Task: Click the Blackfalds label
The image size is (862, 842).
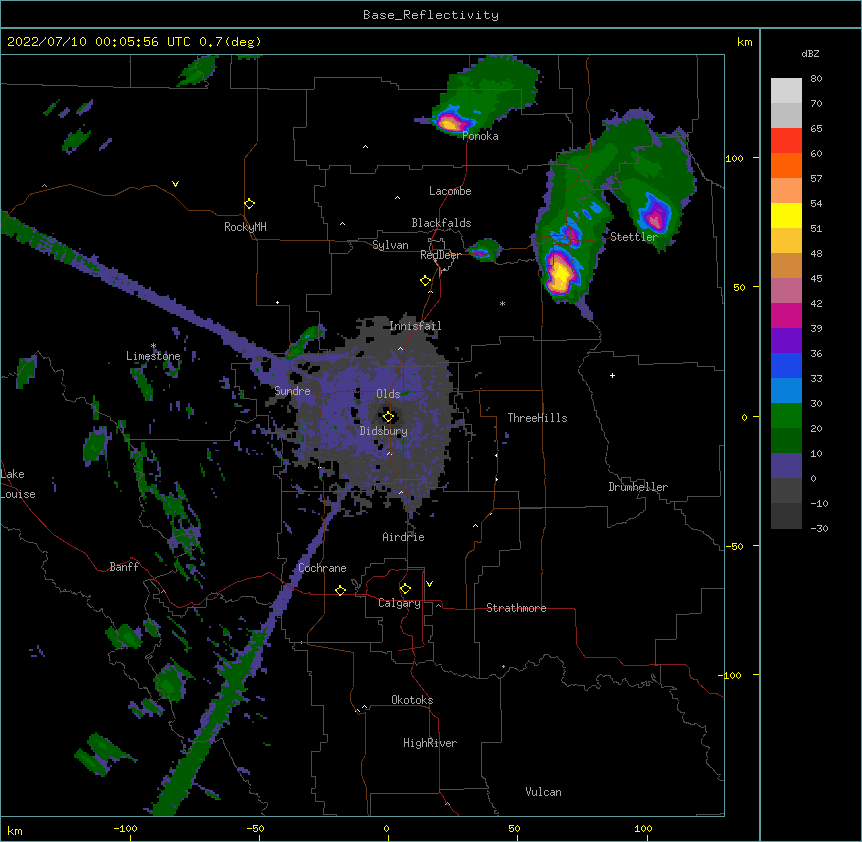Action: pos(441,223)
